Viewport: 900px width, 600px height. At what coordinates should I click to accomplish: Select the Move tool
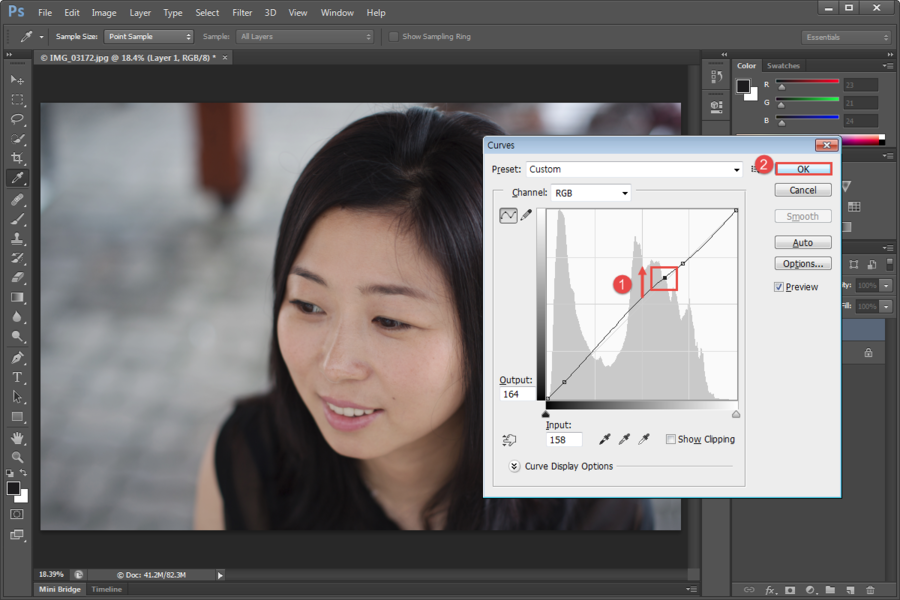click(x=17, y=80)
